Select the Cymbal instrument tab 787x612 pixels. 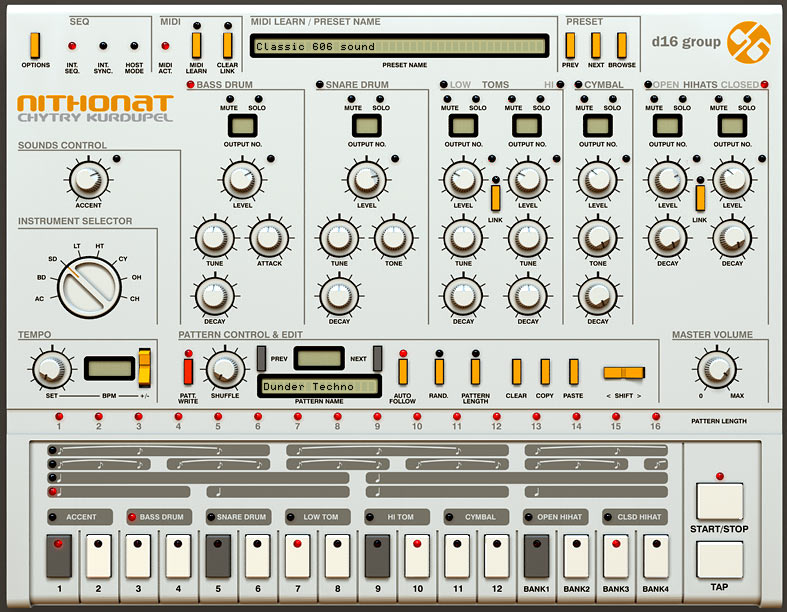click(476, 517)
